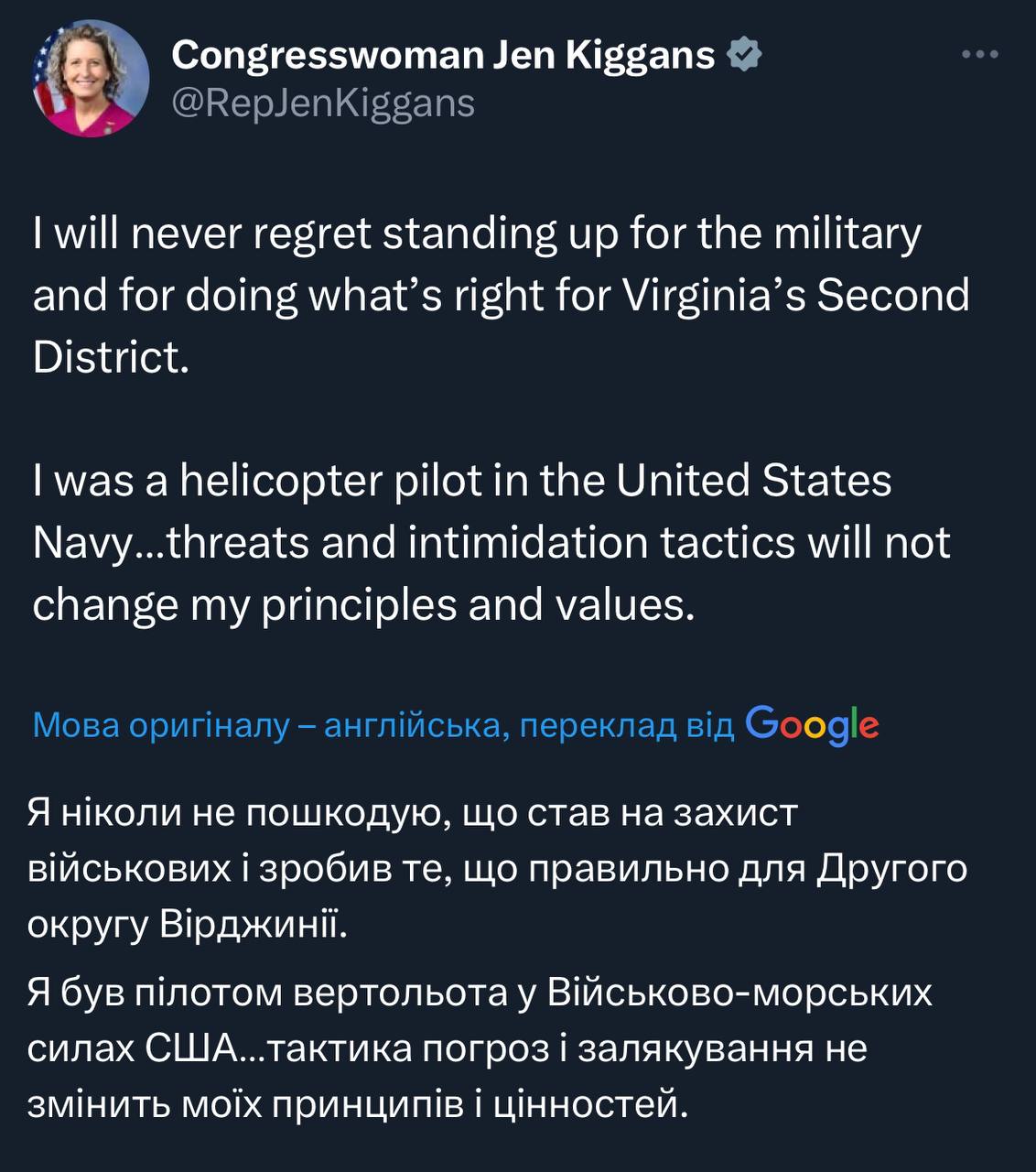Click the line "change my principles and values."
The height and width of the screenshot is (1172, 1036).
coord(363,603)
